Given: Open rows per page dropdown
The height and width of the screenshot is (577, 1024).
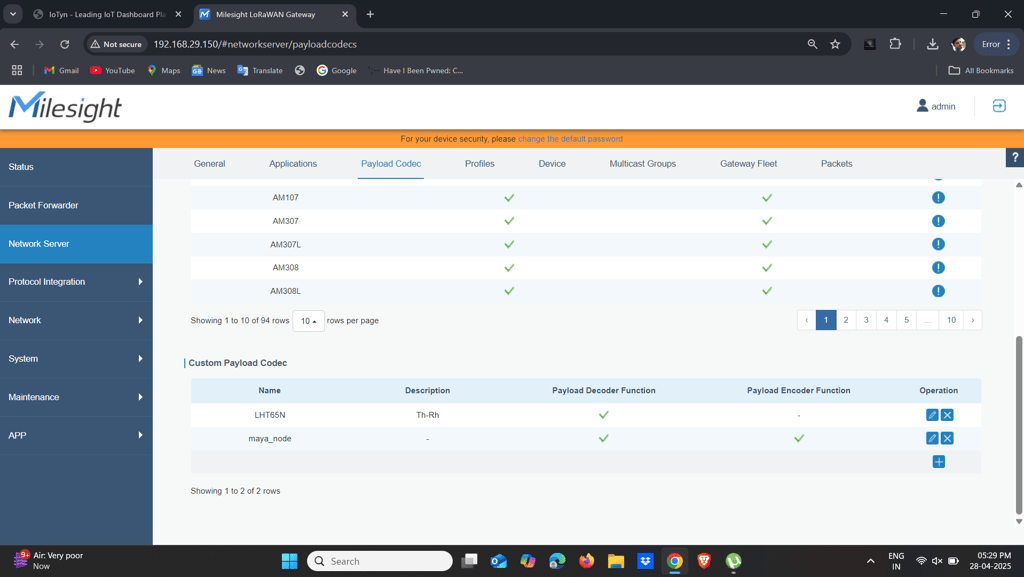Looking at the screenshot, I should tap(308, 321).
